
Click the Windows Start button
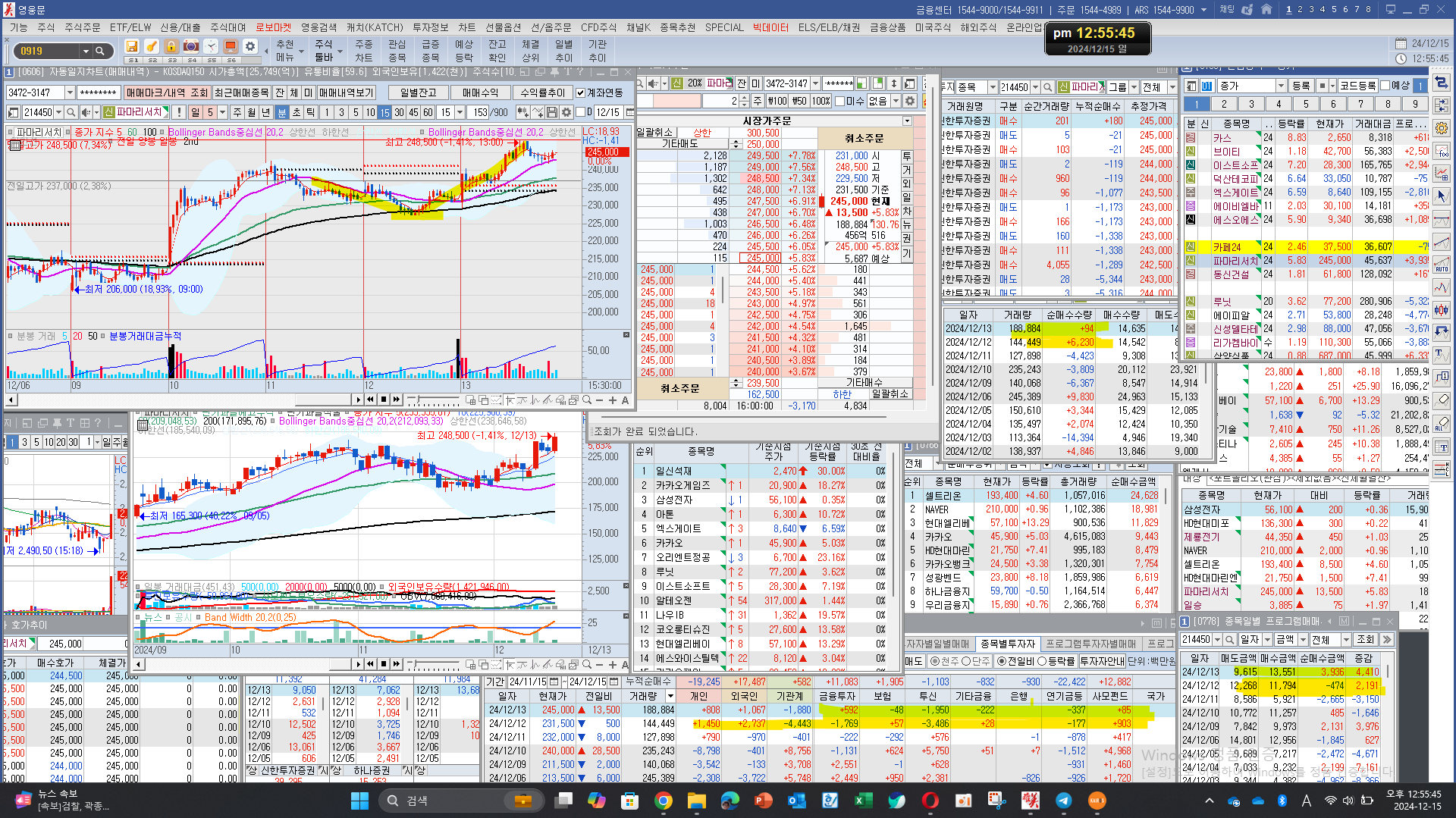pos(359,801)
